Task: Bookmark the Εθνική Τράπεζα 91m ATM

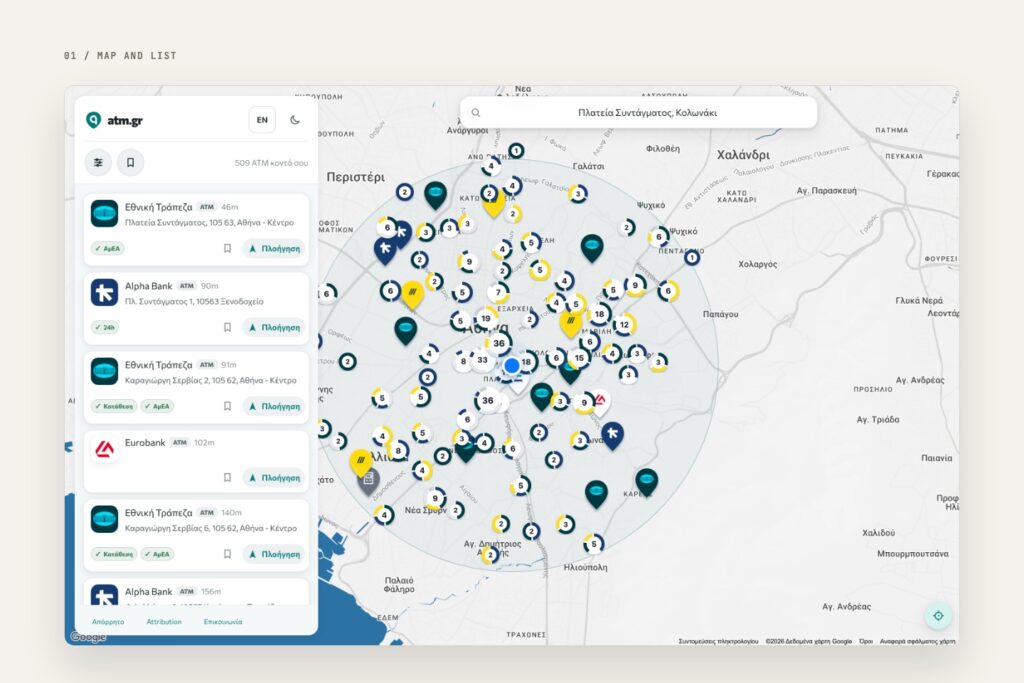Action: pyautogui.click(x=227, y=406)
